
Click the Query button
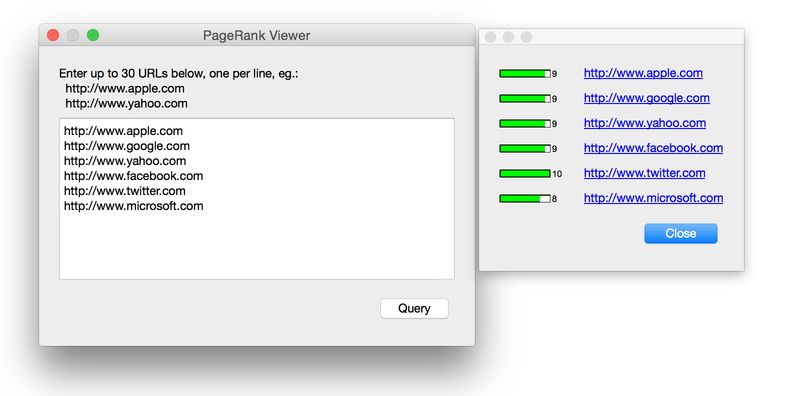(x=414, y=308)
